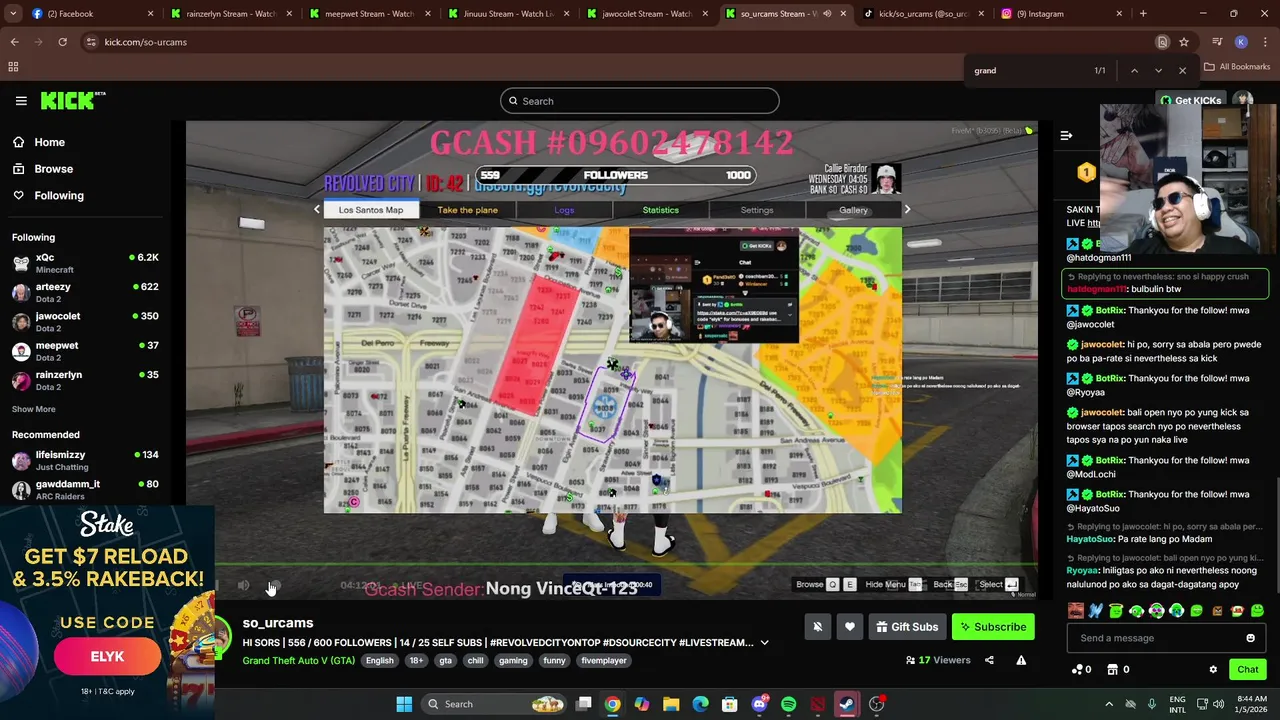This screenshot has width=1280, height=720.
Task: Subscribe to so_urcams
Action: 993,627
